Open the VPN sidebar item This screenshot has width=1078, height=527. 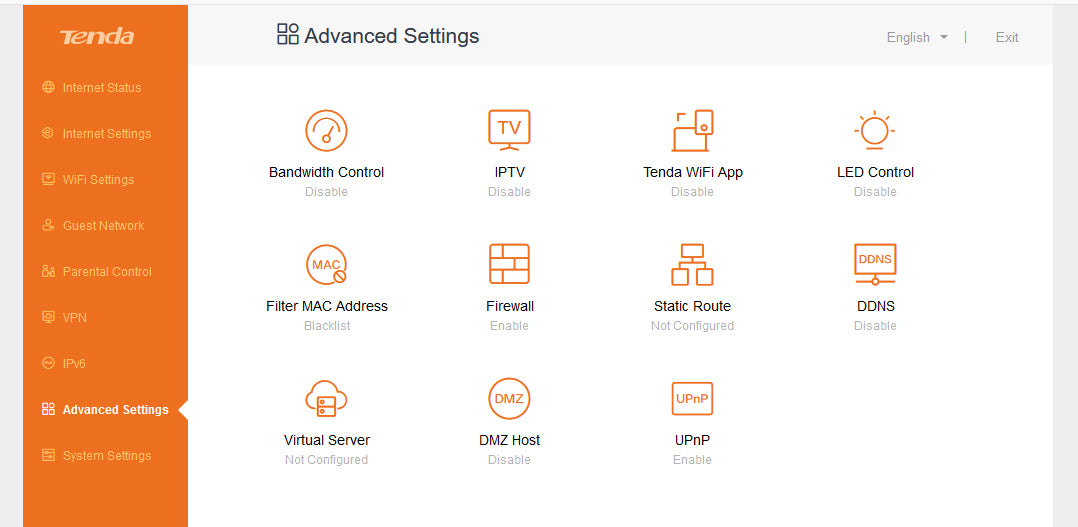[x=75, y=318]
